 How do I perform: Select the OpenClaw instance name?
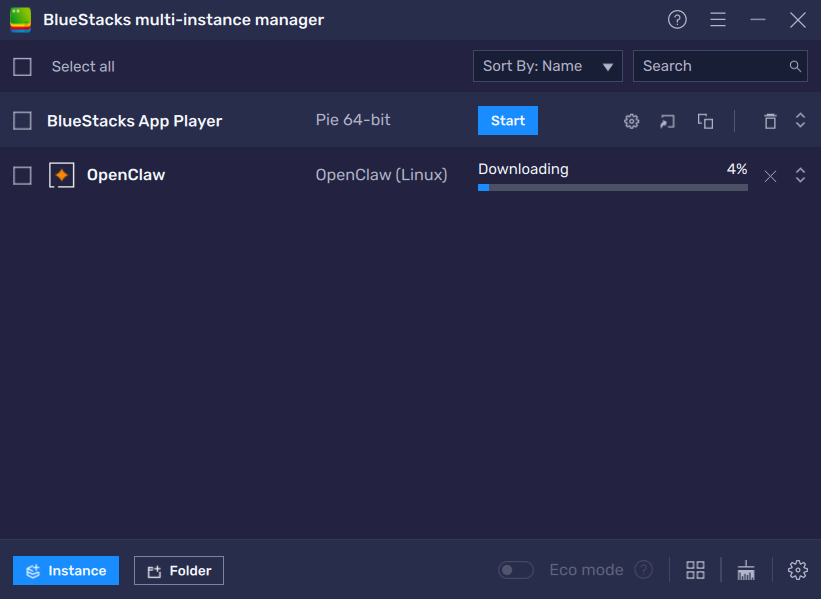click(x=126, y=175)
